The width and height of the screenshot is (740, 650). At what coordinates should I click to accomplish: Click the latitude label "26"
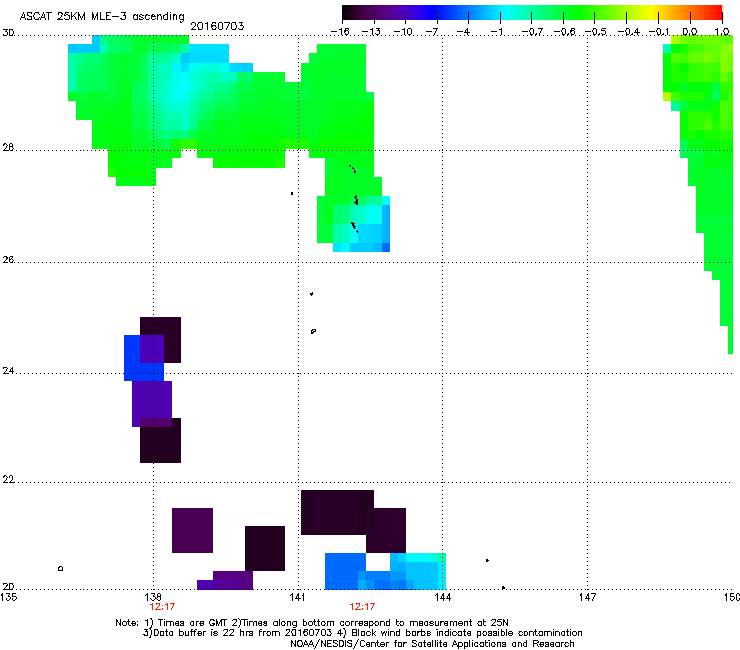[8, 260]
